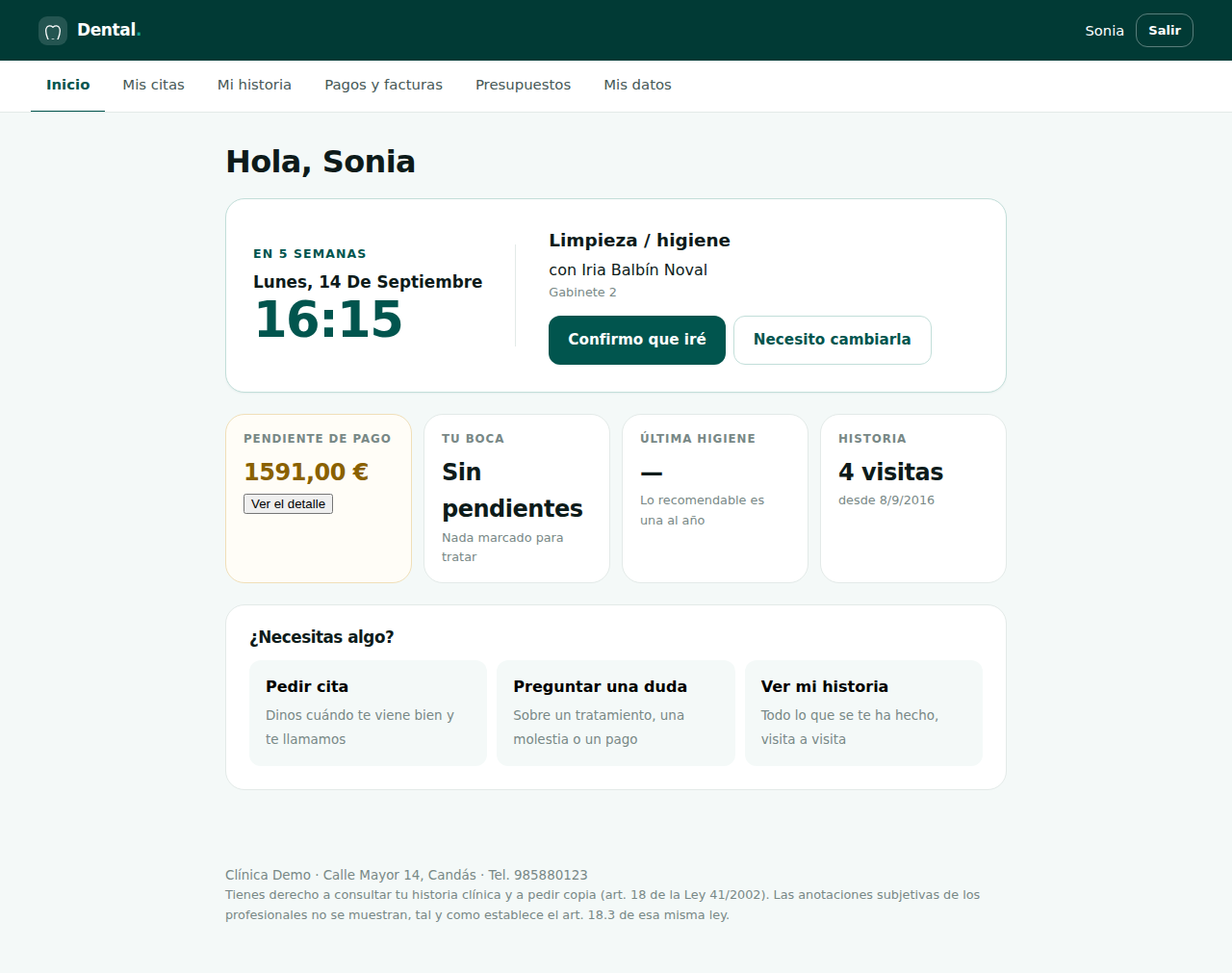Click the Gabinete 2 label
The image size is (1232, 973).
tap(582, 293)
